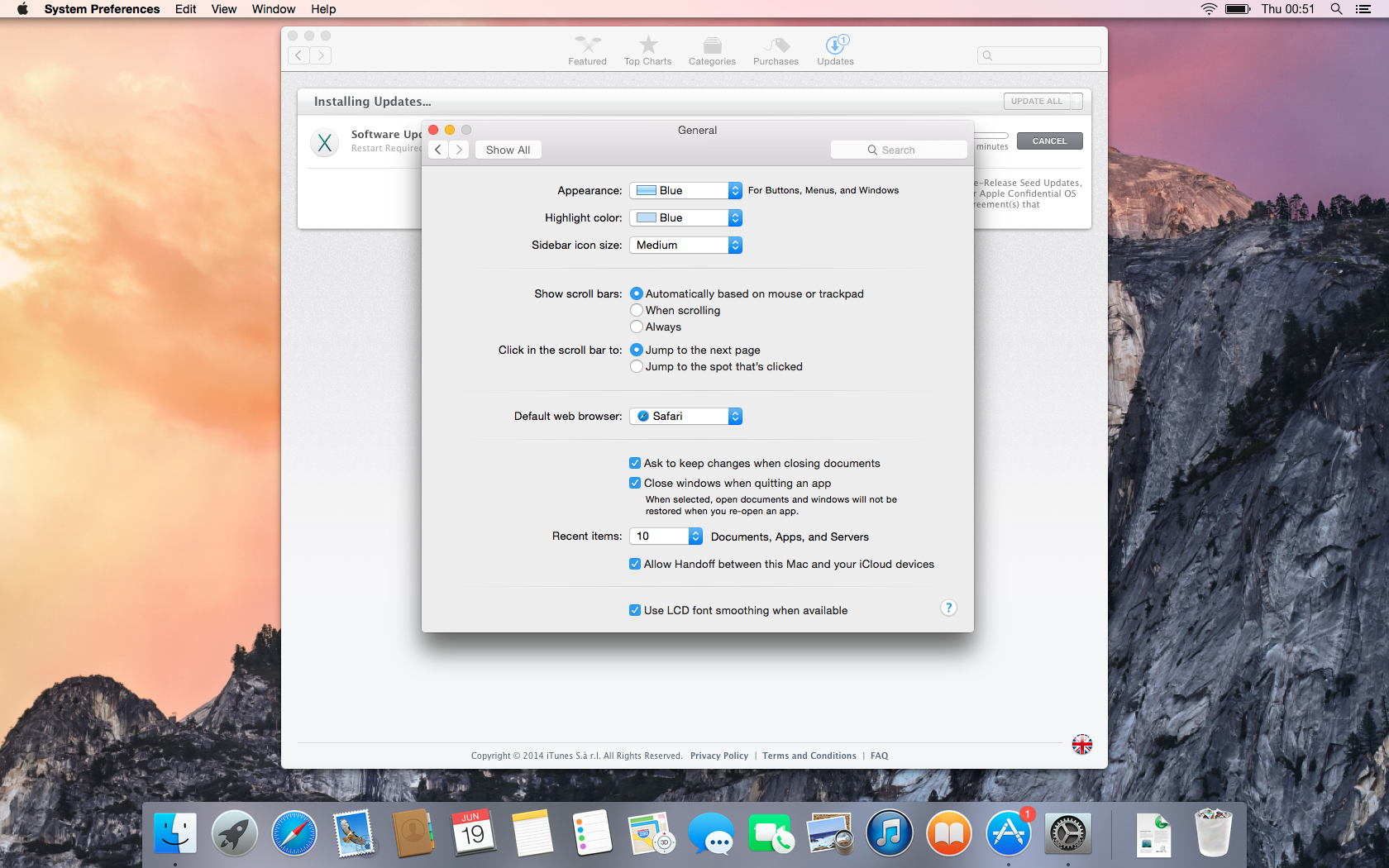Open Calendar showing Jun 19
1389x868 pixels.
click(x=473, y=833)
